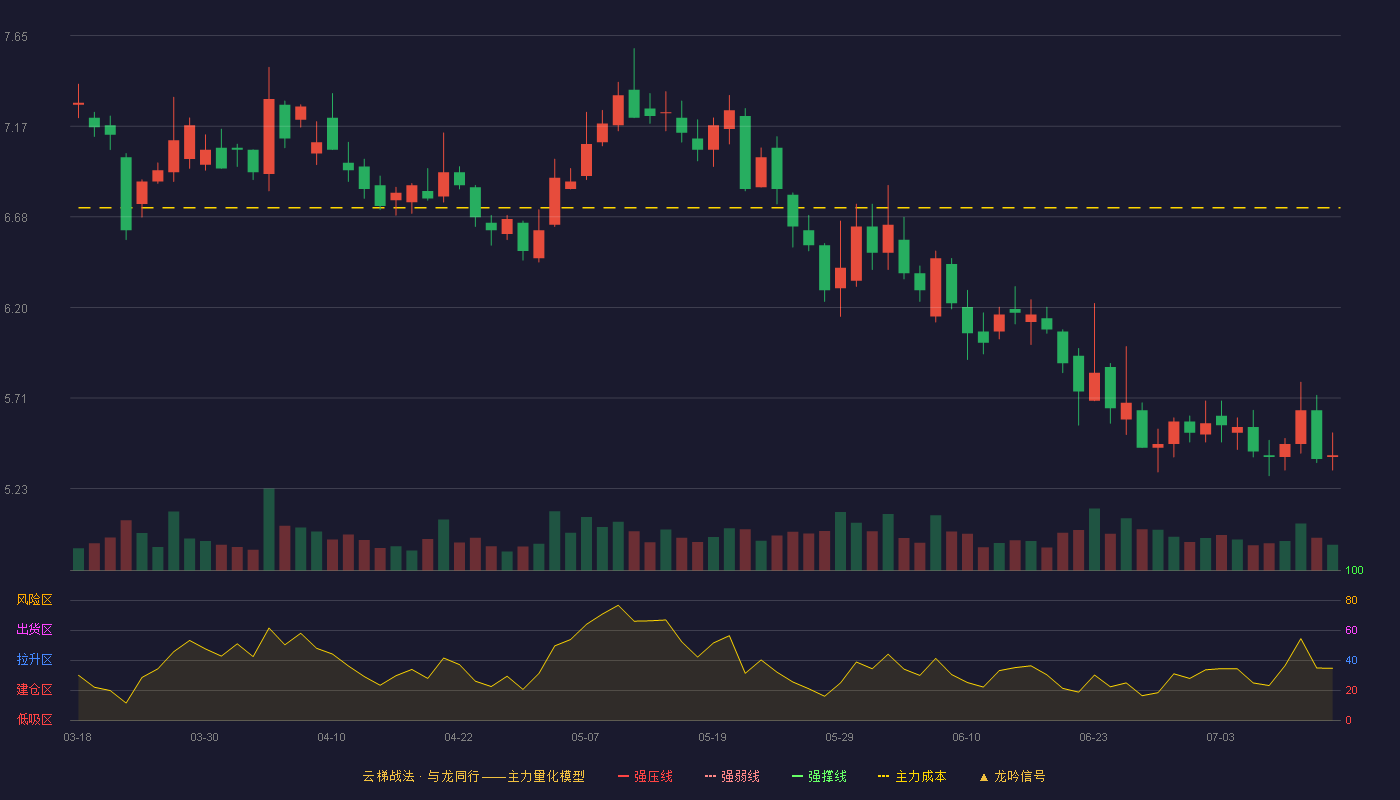
Task: Click the pink dashed icon beside 强弱线
Action: pos(710,777)
